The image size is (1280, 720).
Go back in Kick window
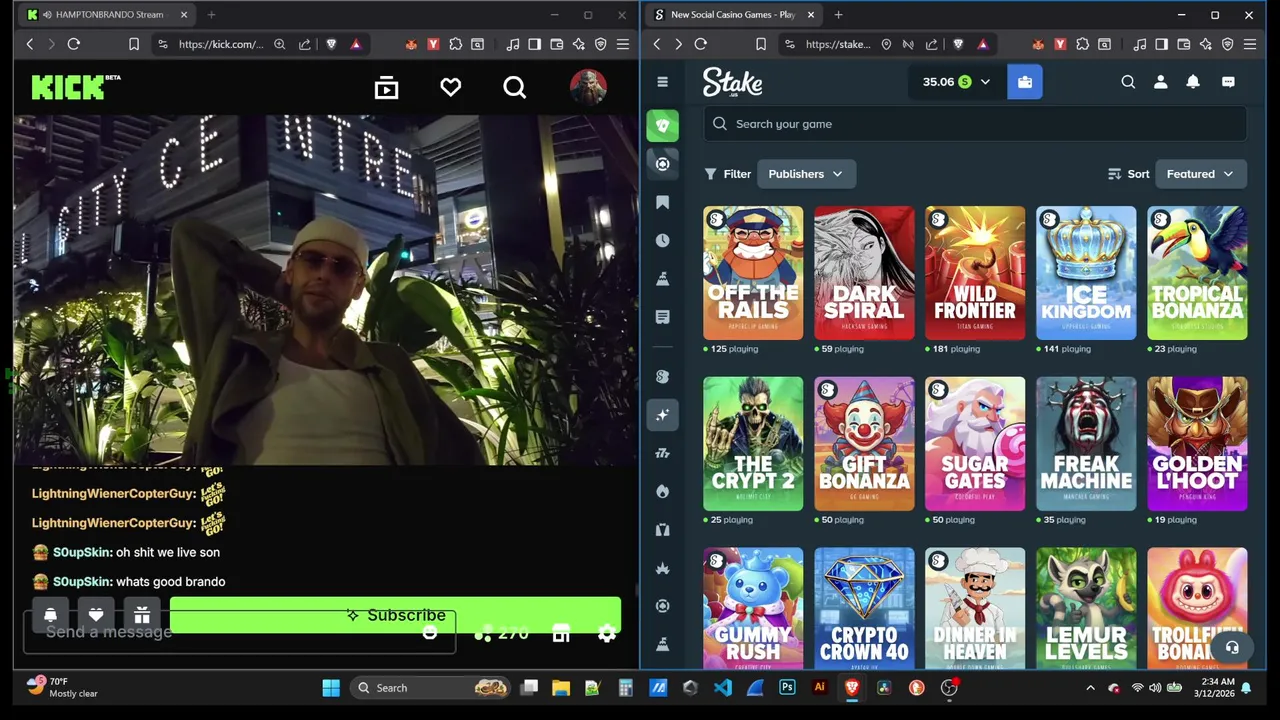click(30, 44)
